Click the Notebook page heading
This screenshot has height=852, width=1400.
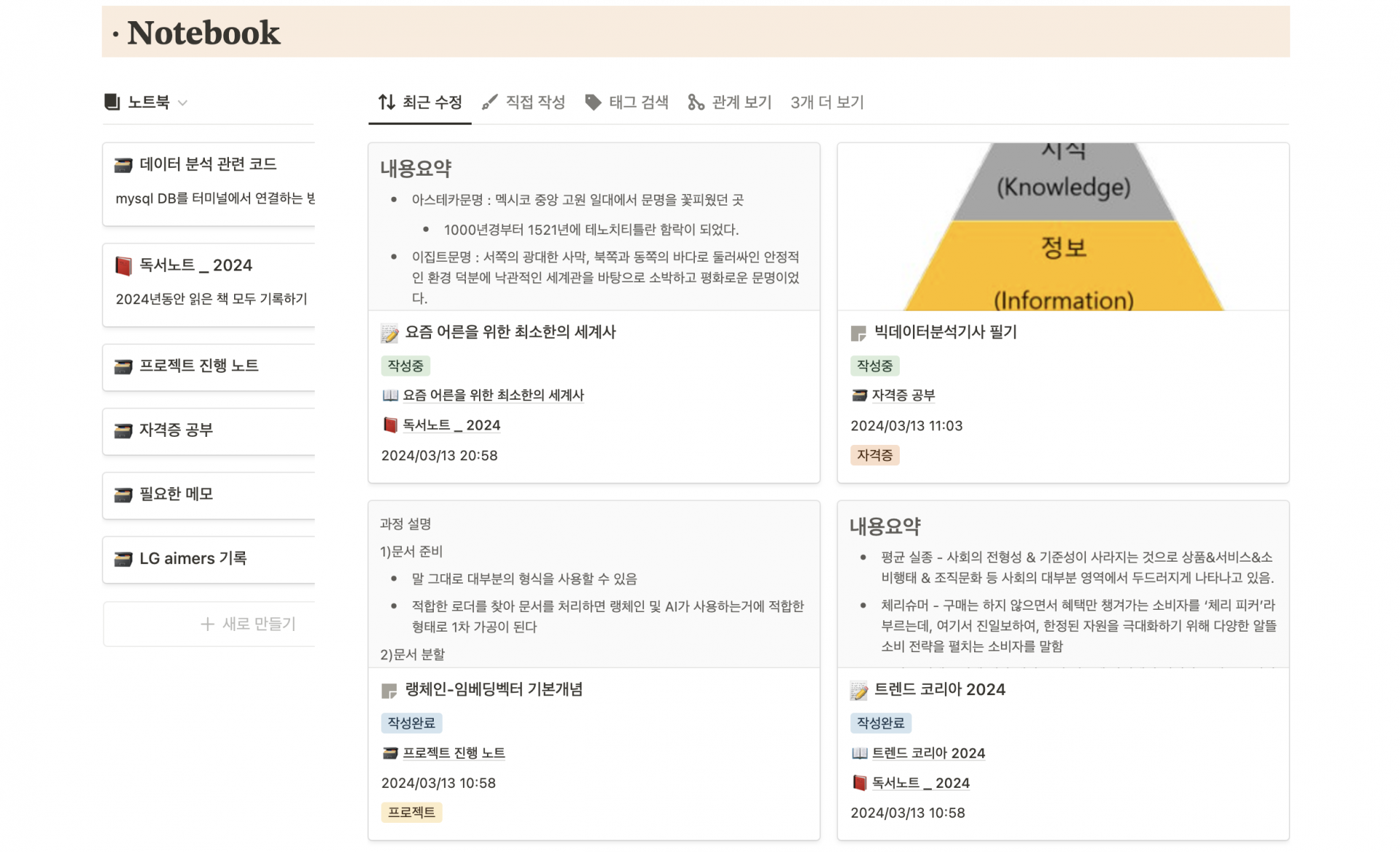[203, 33]
